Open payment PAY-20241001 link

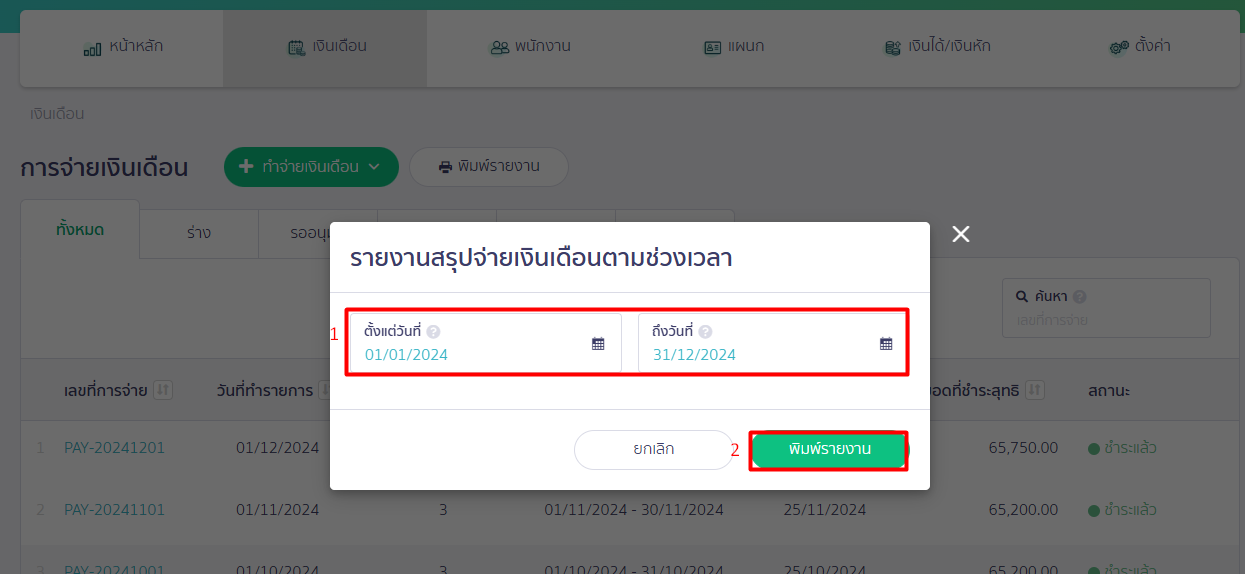pos(114,569)
